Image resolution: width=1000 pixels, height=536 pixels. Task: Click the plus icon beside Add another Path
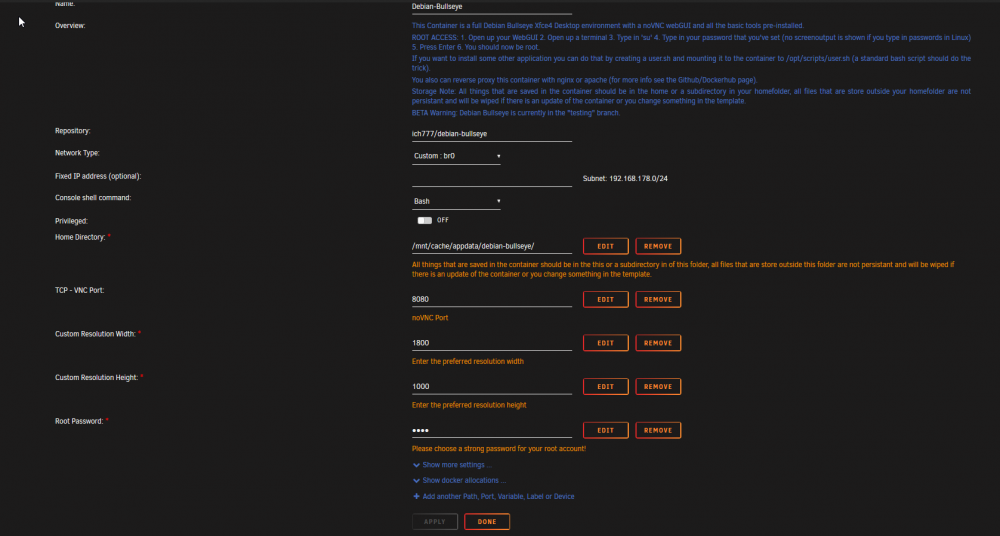(x=416, y=496)
